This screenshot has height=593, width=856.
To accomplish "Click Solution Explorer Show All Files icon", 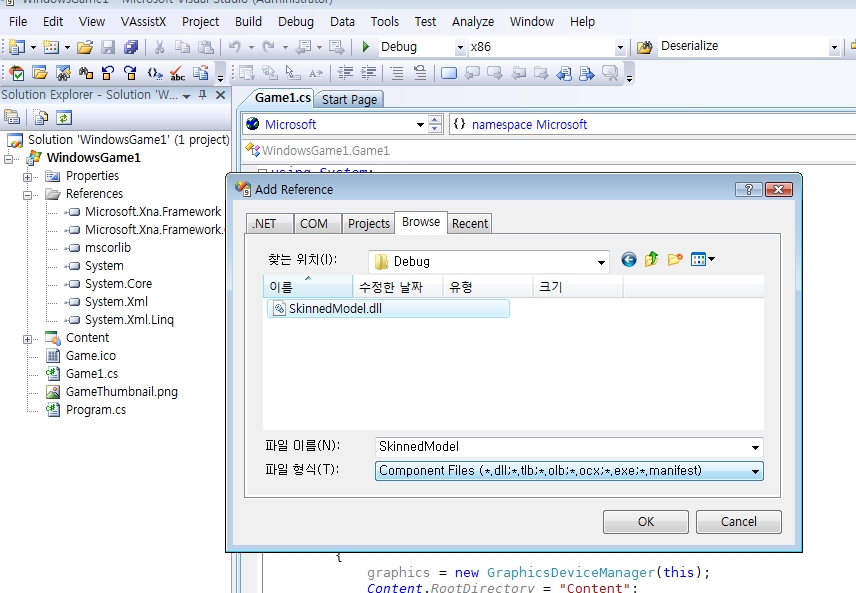I will coord(41,117).
